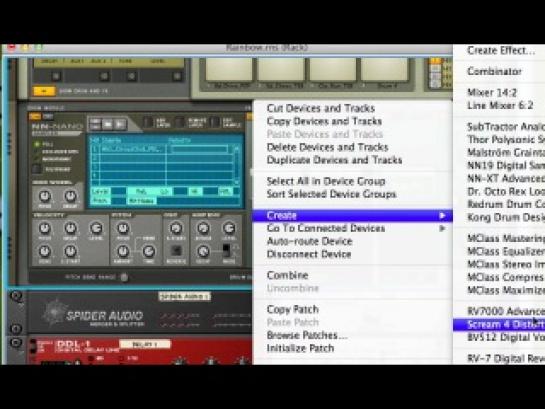Toggle the orange On button in NN-Nano module
The image size is (545, 409).
tap(34, 116)
